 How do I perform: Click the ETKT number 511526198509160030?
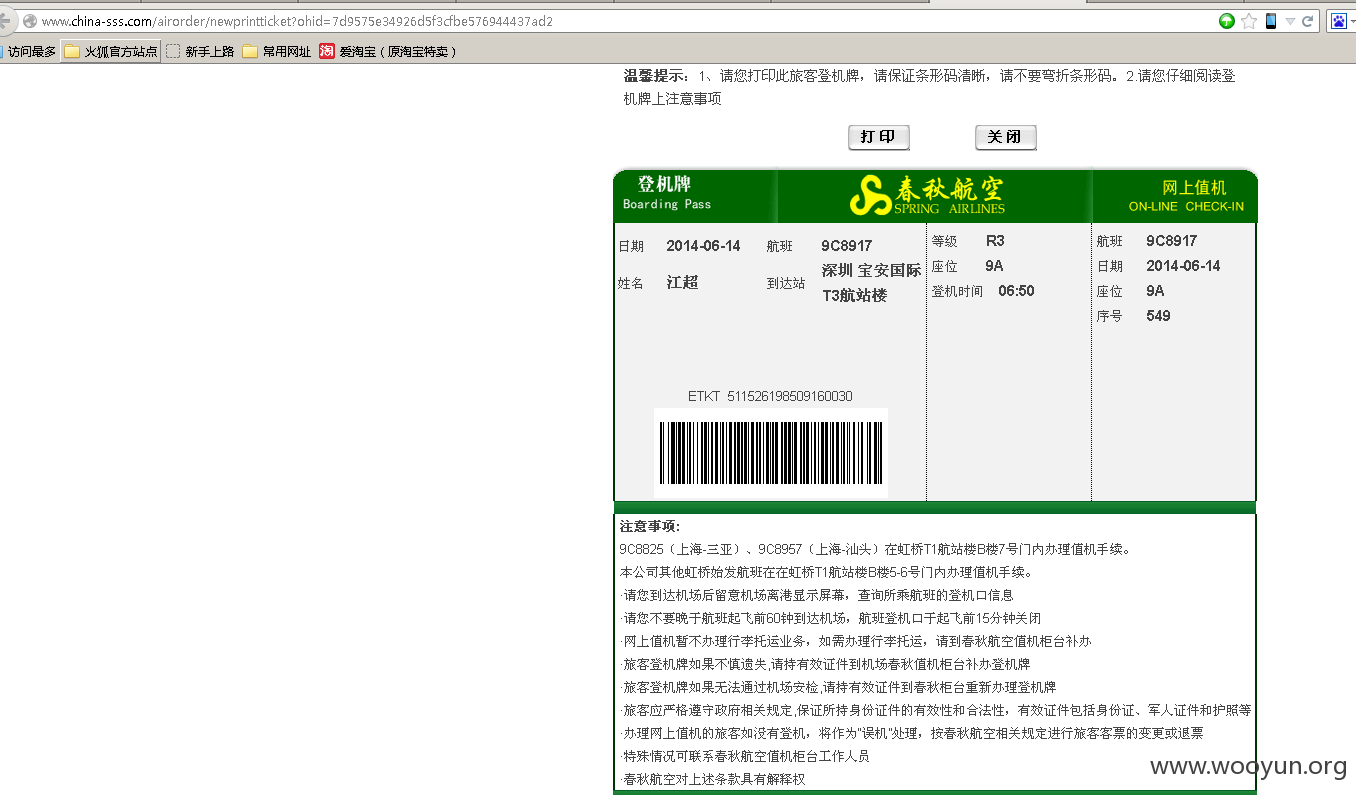[790, 396]
